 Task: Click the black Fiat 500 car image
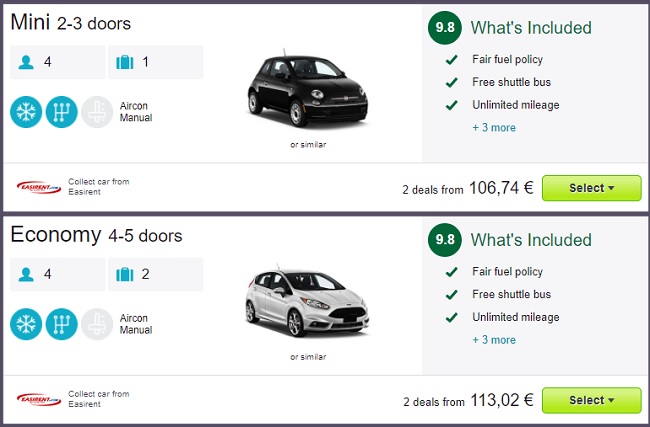pyautogui.click(x=307, y=92)
